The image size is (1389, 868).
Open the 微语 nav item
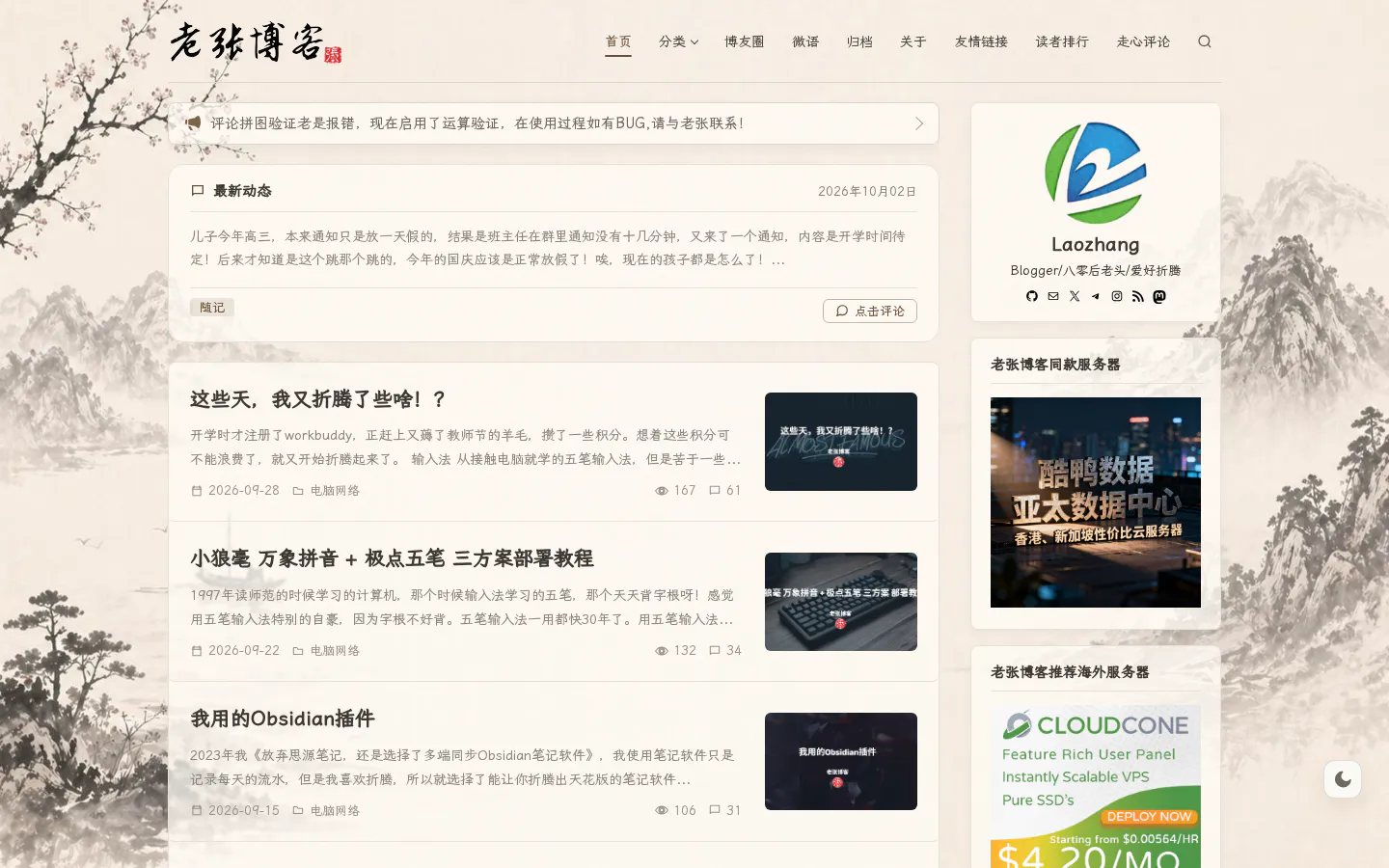click(805, 41)
